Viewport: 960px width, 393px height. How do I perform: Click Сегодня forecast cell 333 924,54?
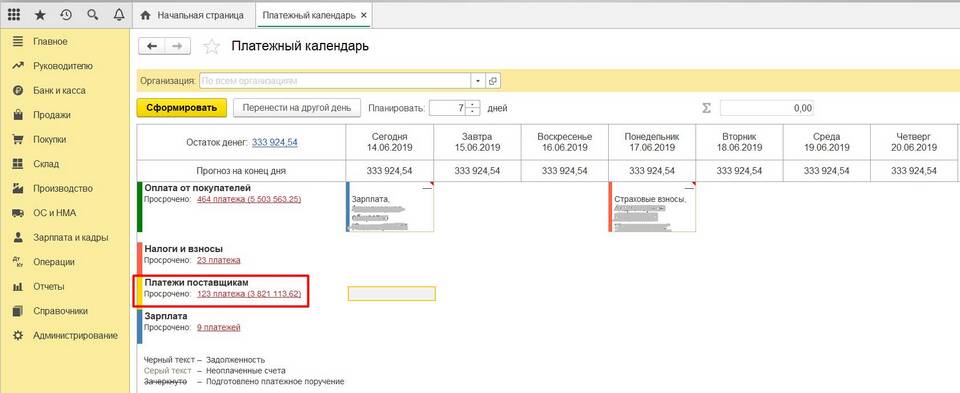tap(389, 171)
